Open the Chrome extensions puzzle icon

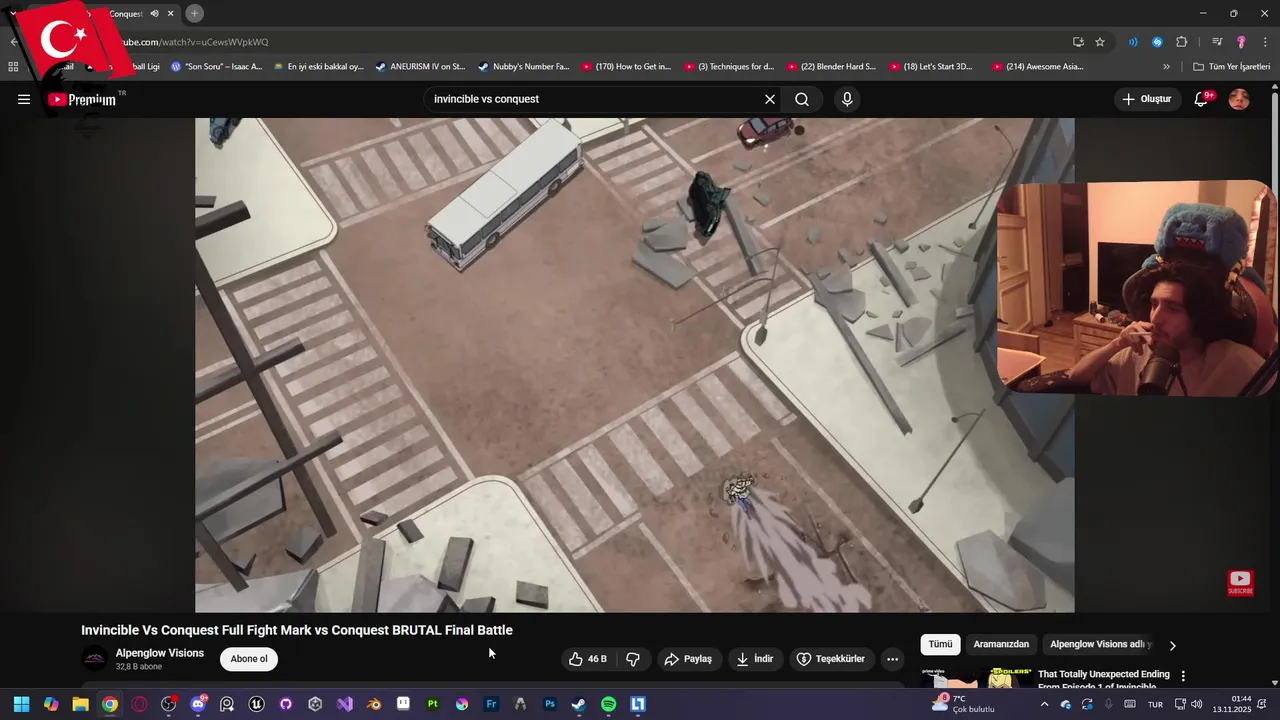1182,42
